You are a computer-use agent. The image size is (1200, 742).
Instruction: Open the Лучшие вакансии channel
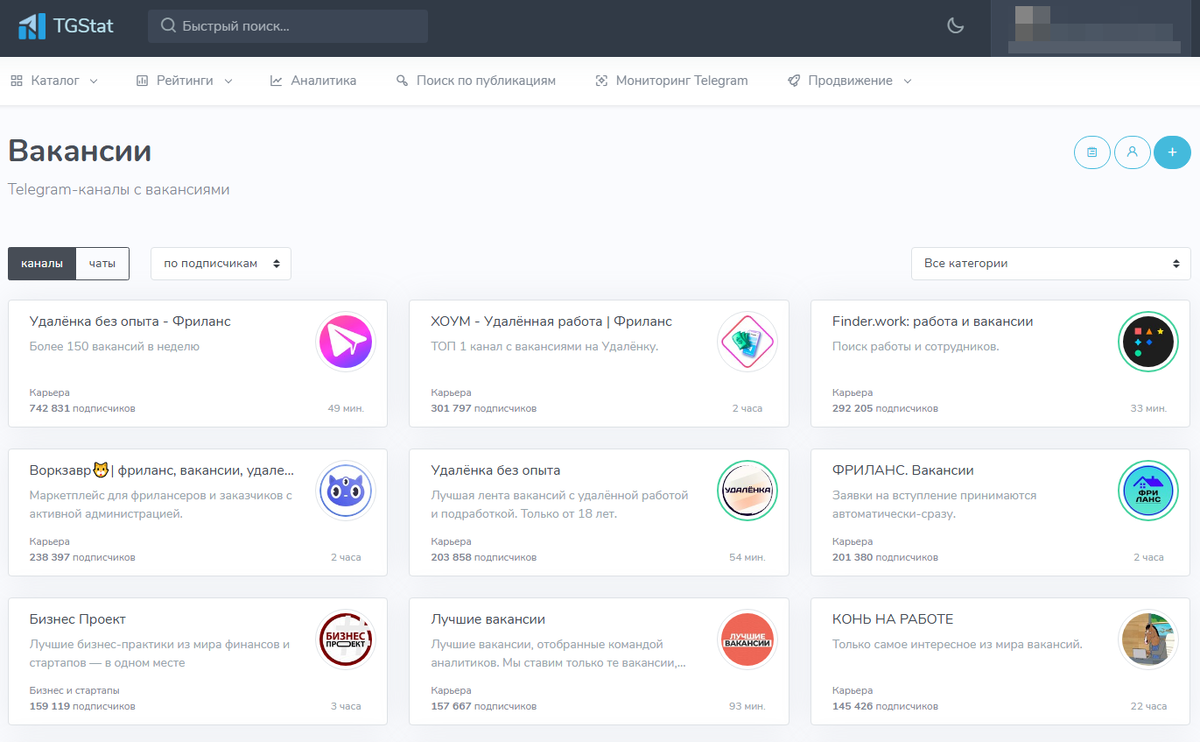(x=488, y=619)
